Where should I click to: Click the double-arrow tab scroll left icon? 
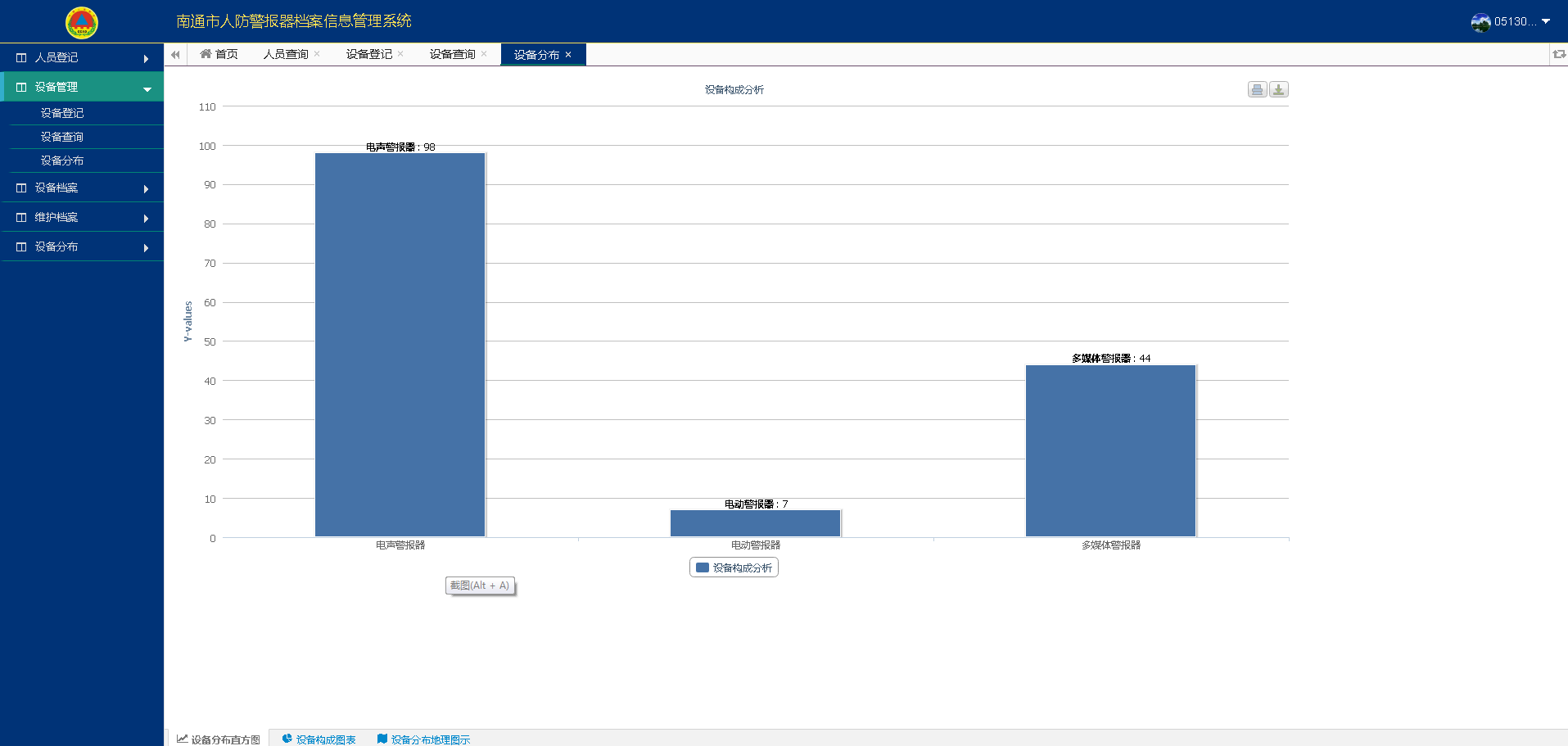(x=175, y=55)
